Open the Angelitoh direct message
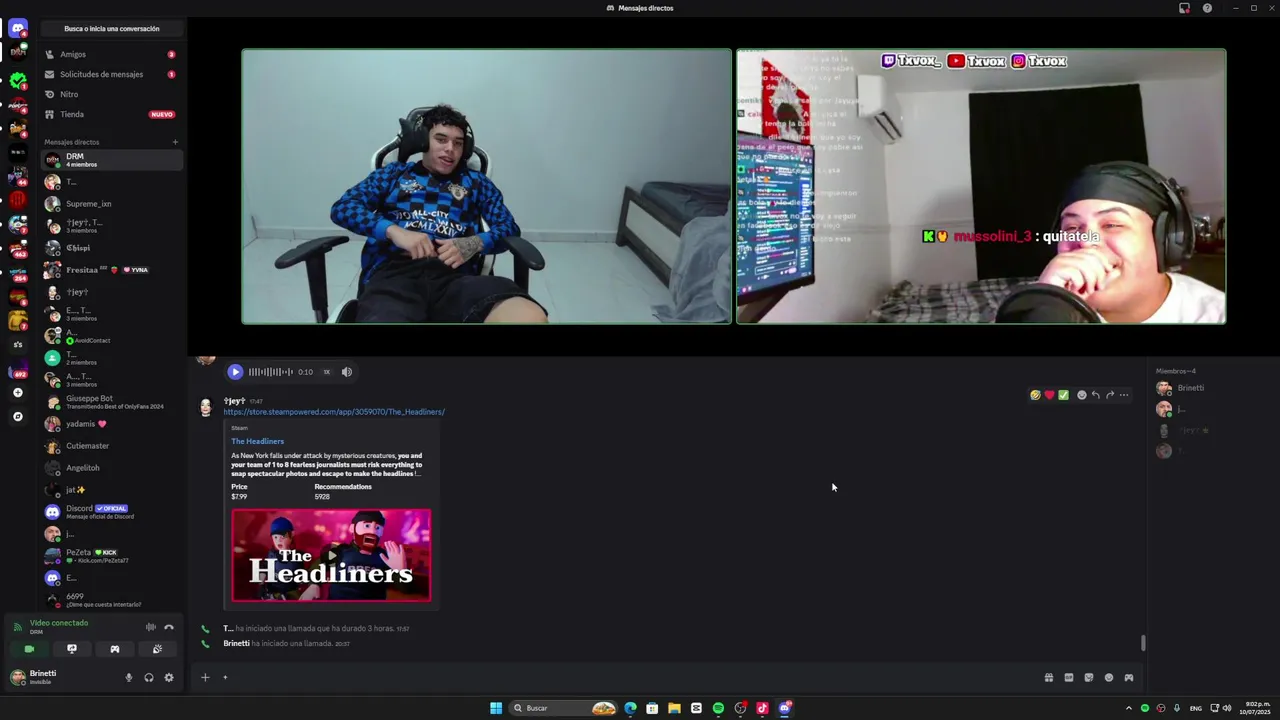This screenshot has height=720, width=1280. tap(111, 468)
